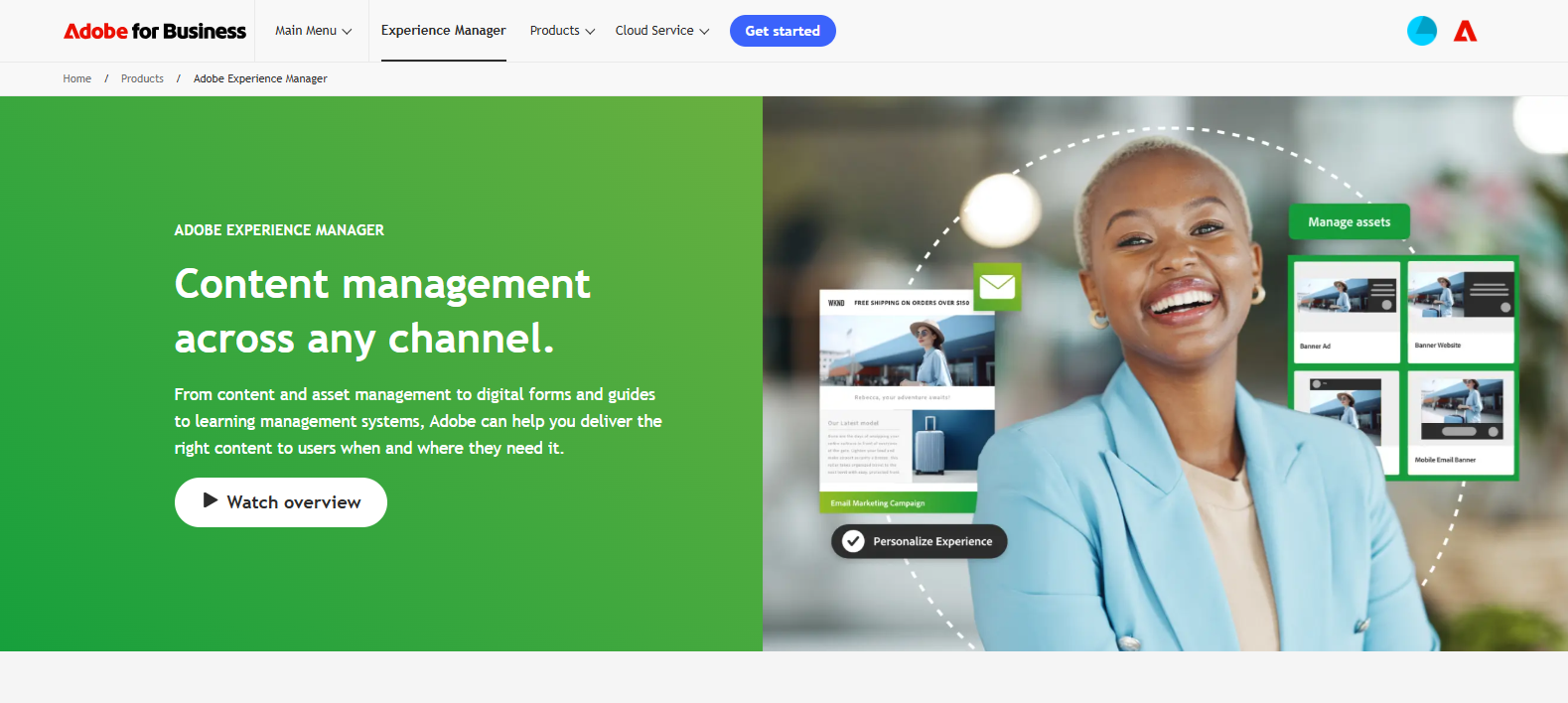Click Adobe Experience Manager breadcrumb text
1568x703 pixels.
[x=260, y=78]
